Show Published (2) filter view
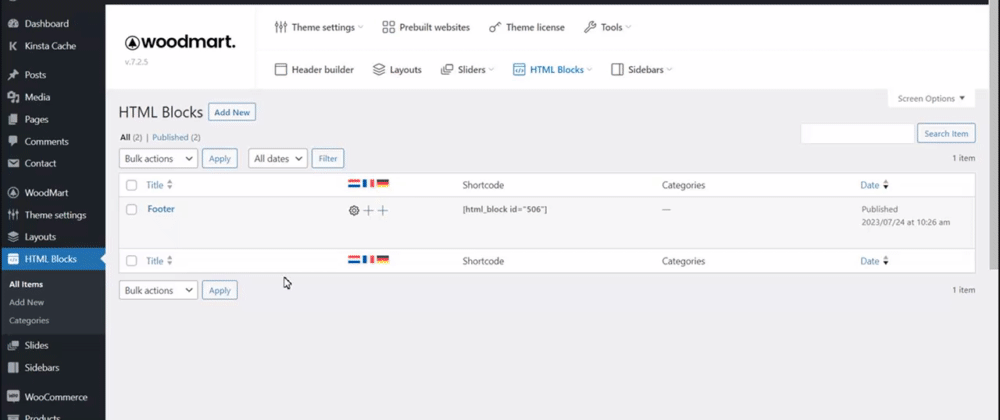The width and height of the screenshot is (1000, 420). pos(177,137)
